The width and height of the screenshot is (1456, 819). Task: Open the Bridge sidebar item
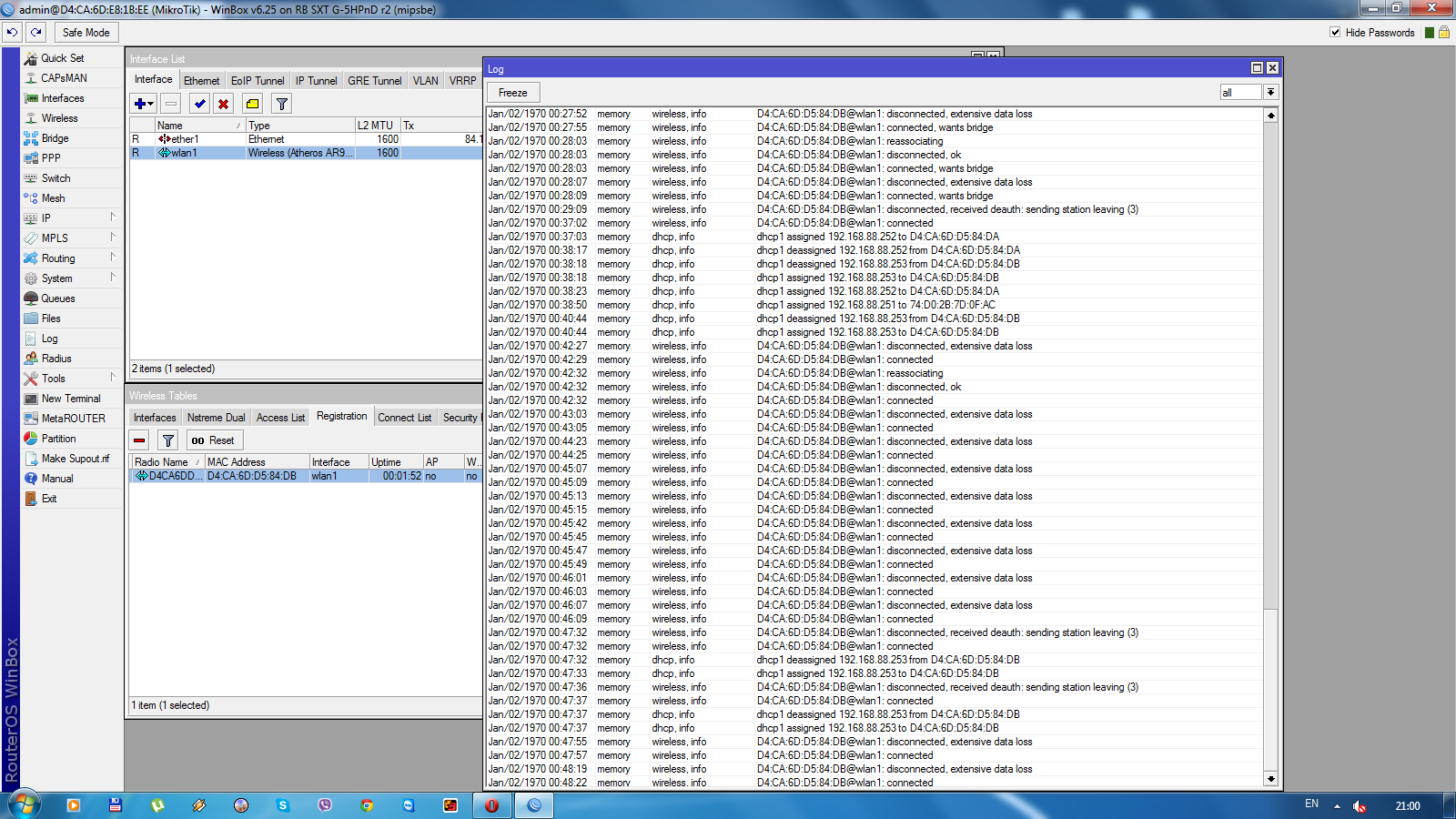pyautogui.click(x=55, y=138)
